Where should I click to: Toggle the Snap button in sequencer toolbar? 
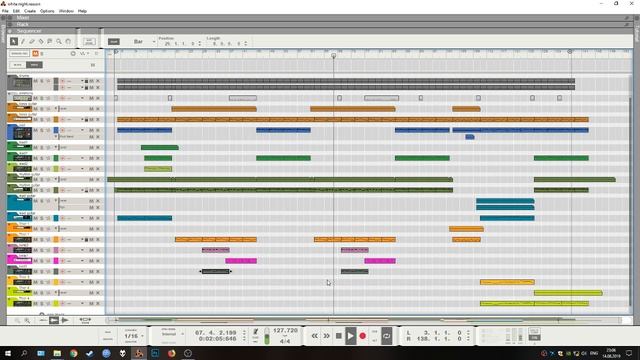point(113,42)
